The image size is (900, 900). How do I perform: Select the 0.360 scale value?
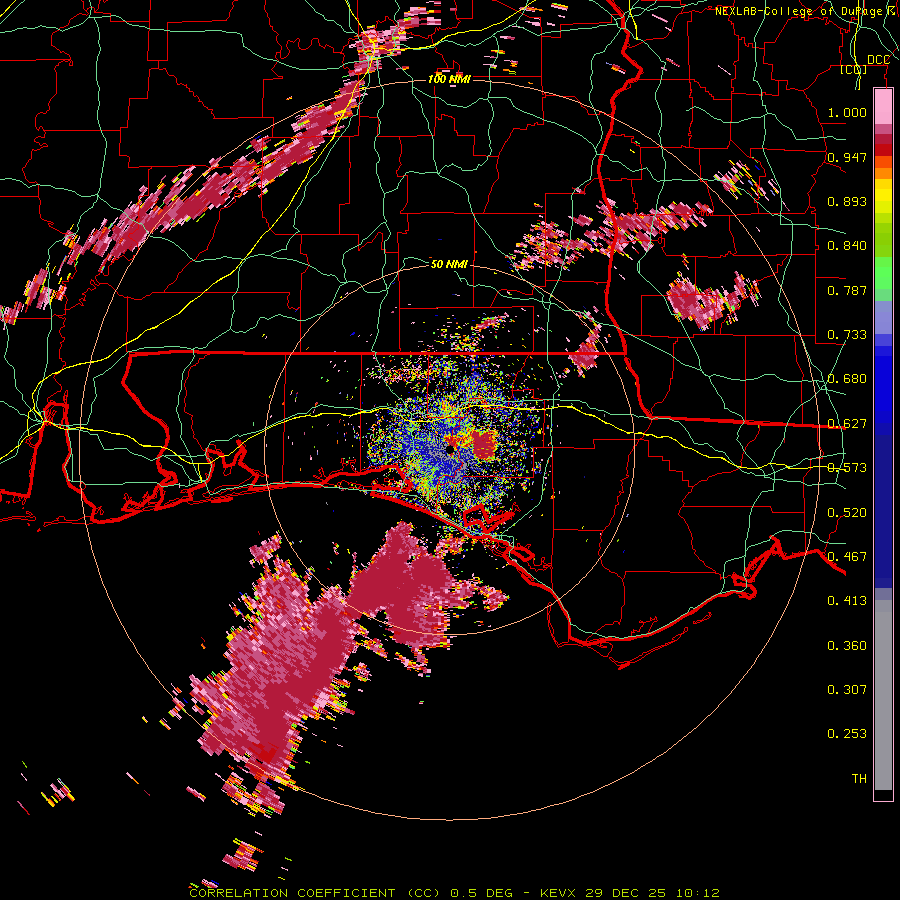coord(847,646)
